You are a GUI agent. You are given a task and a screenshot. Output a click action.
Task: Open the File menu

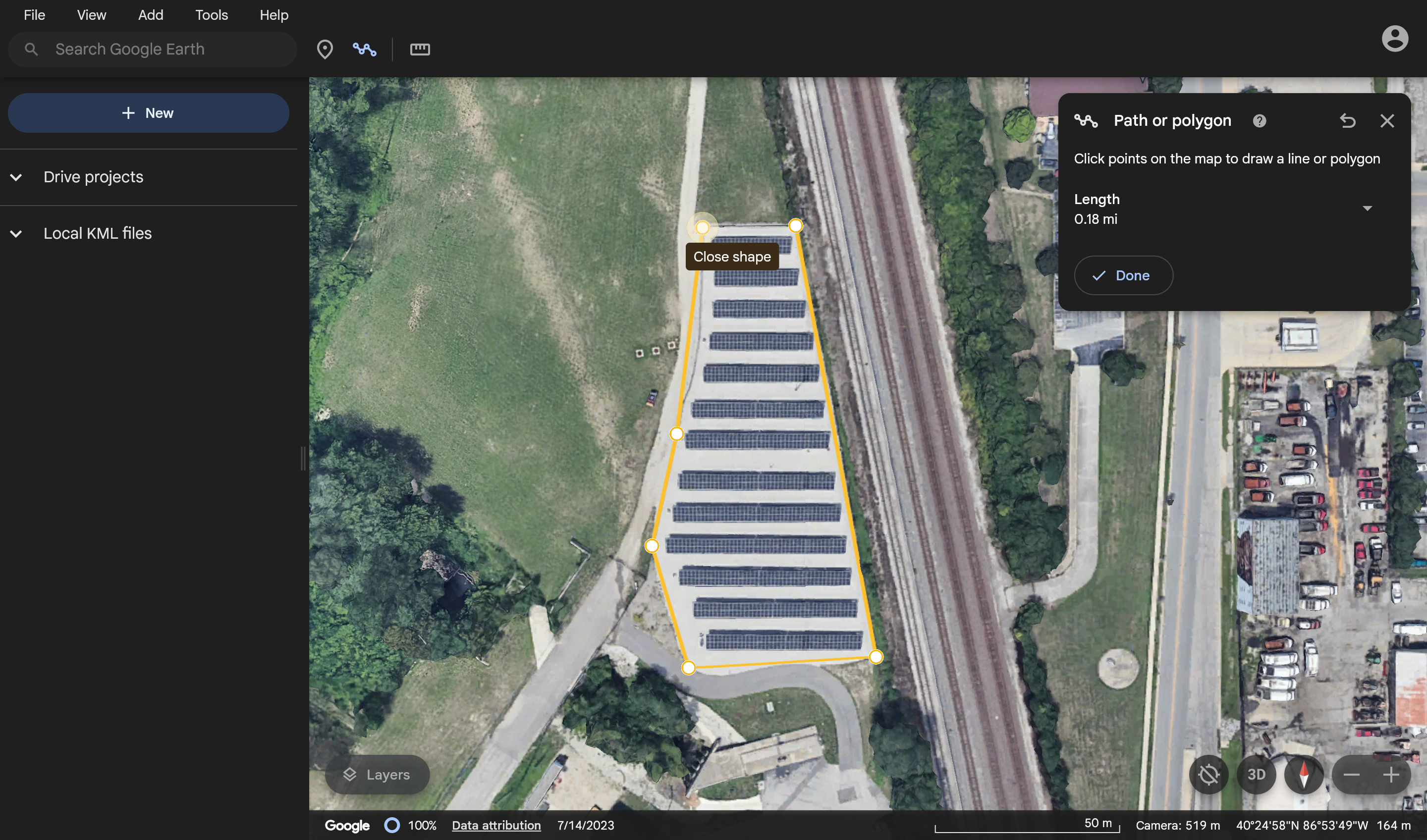click(34, 15)
